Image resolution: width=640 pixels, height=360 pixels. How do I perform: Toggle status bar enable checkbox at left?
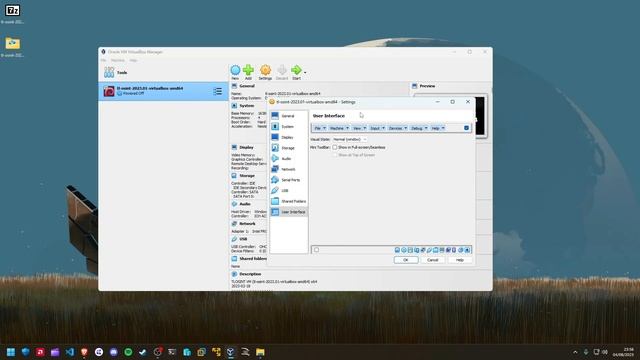316,250
